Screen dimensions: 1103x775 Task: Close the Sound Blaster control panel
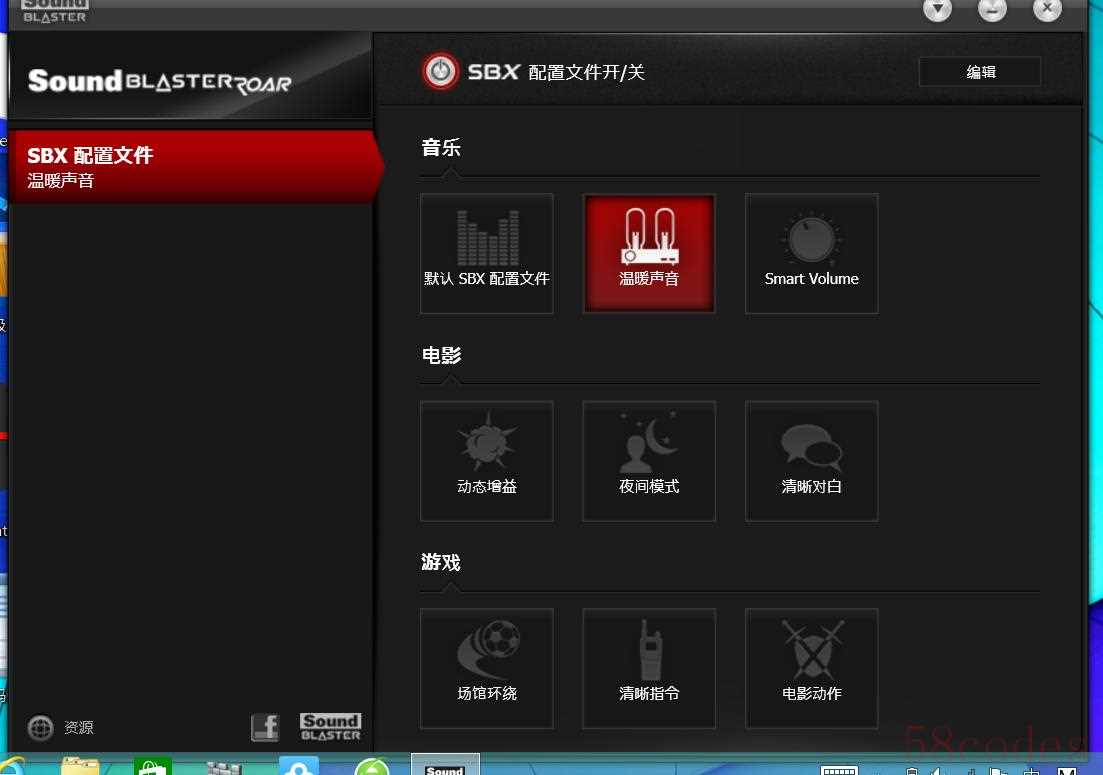[1047, 8]
